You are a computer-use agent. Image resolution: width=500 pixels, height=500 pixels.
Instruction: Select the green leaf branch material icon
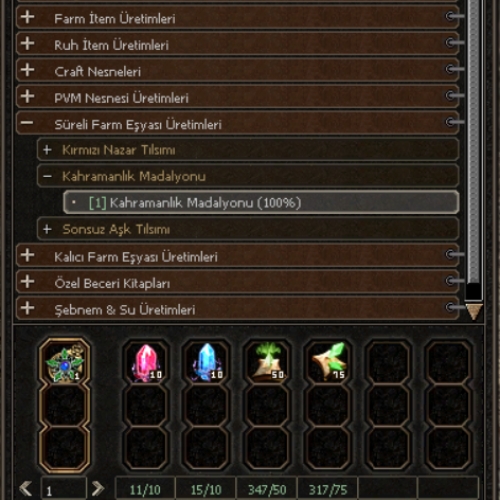328,363
